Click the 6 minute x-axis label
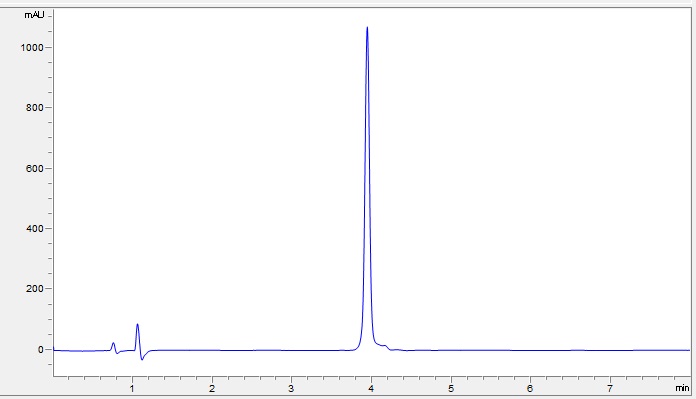This screenshot has height=399, width=696. pyautogui.click(x=530, y=388)
